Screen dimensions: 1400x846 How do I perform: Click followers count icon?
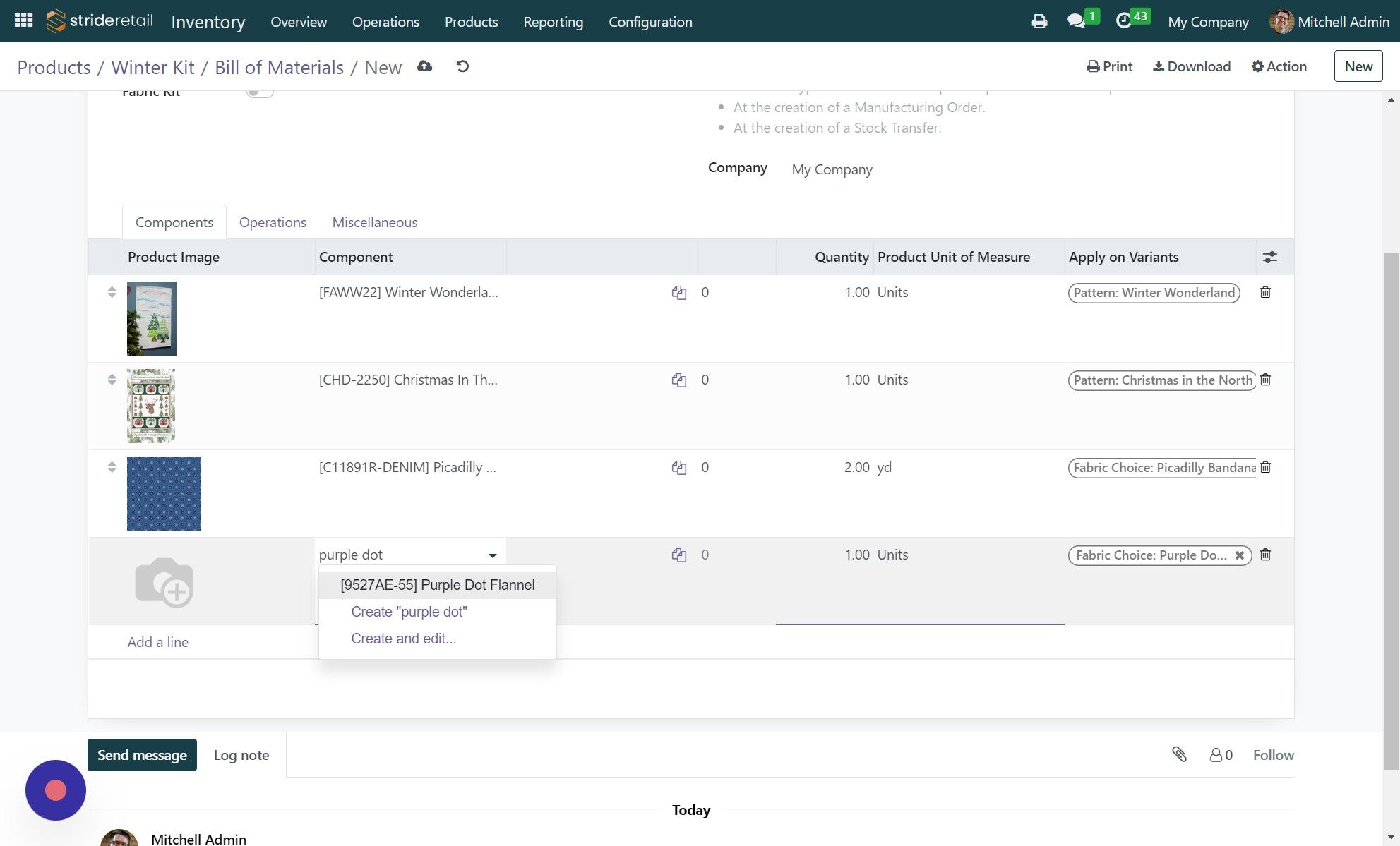click(1221, 755)
